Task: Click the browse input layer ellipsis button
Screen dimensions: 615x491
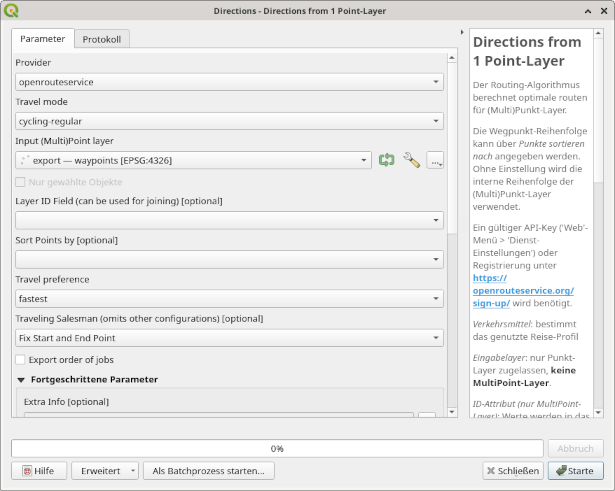Action: 435,160
